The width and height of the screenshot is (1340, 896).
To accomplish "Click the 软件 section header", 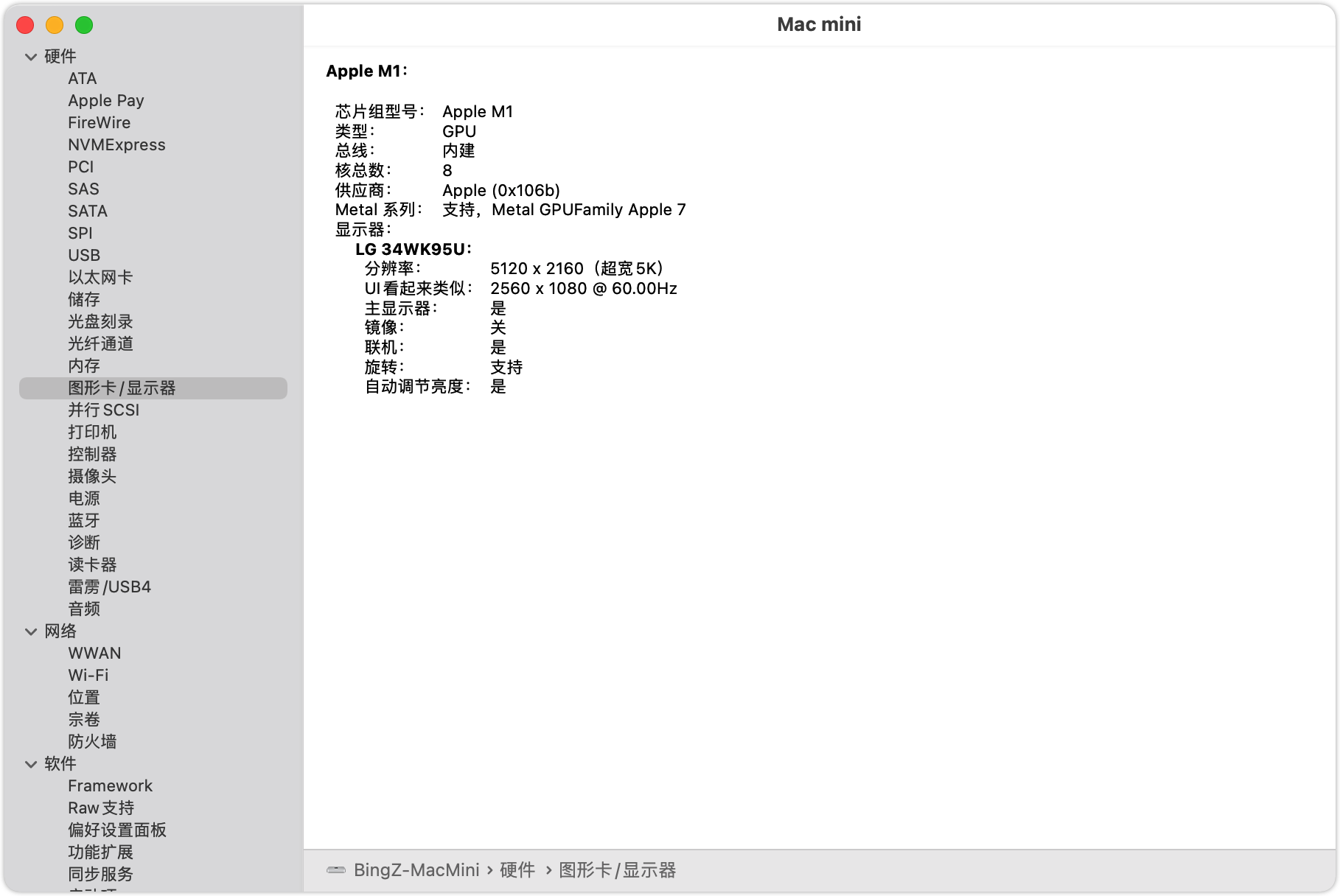I will coord(60,764).
